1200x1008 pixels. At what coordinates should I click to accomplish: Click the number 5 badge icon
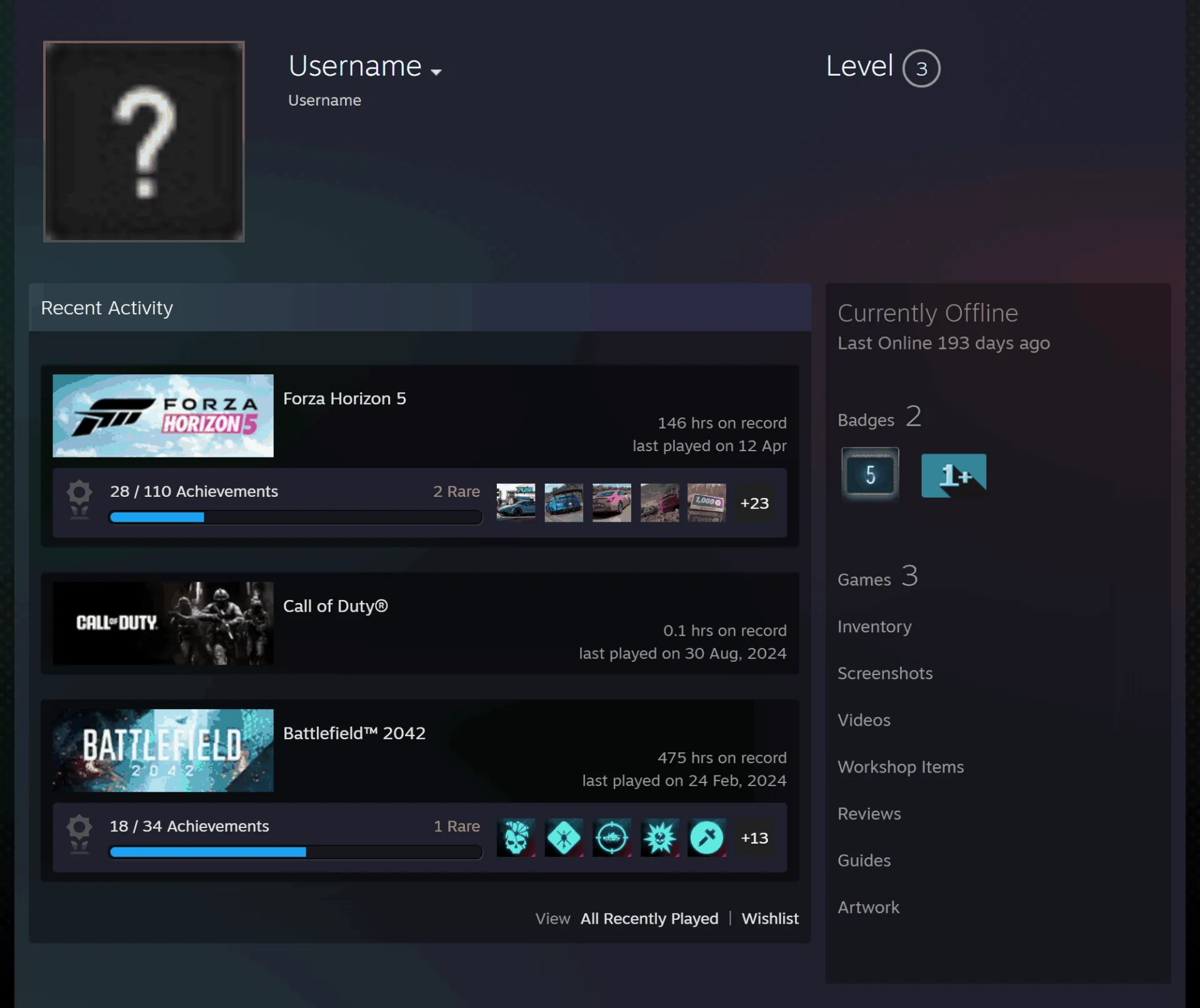click(x=870, y=475)
